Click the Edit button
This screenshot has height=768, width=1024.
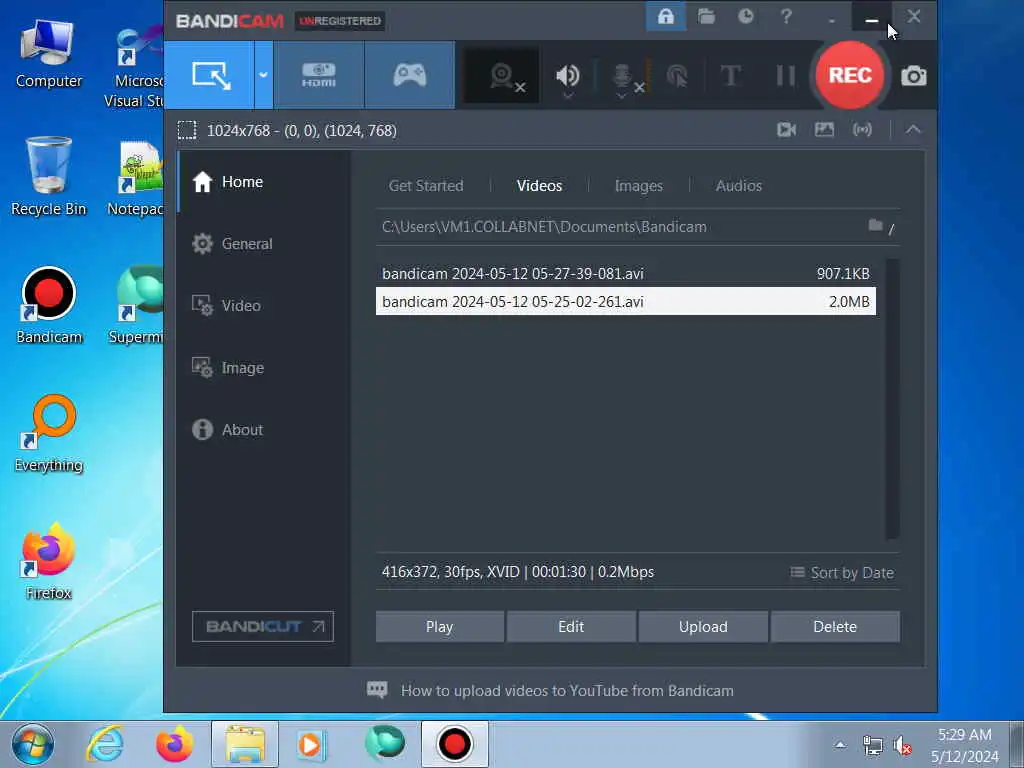(571, 627)
